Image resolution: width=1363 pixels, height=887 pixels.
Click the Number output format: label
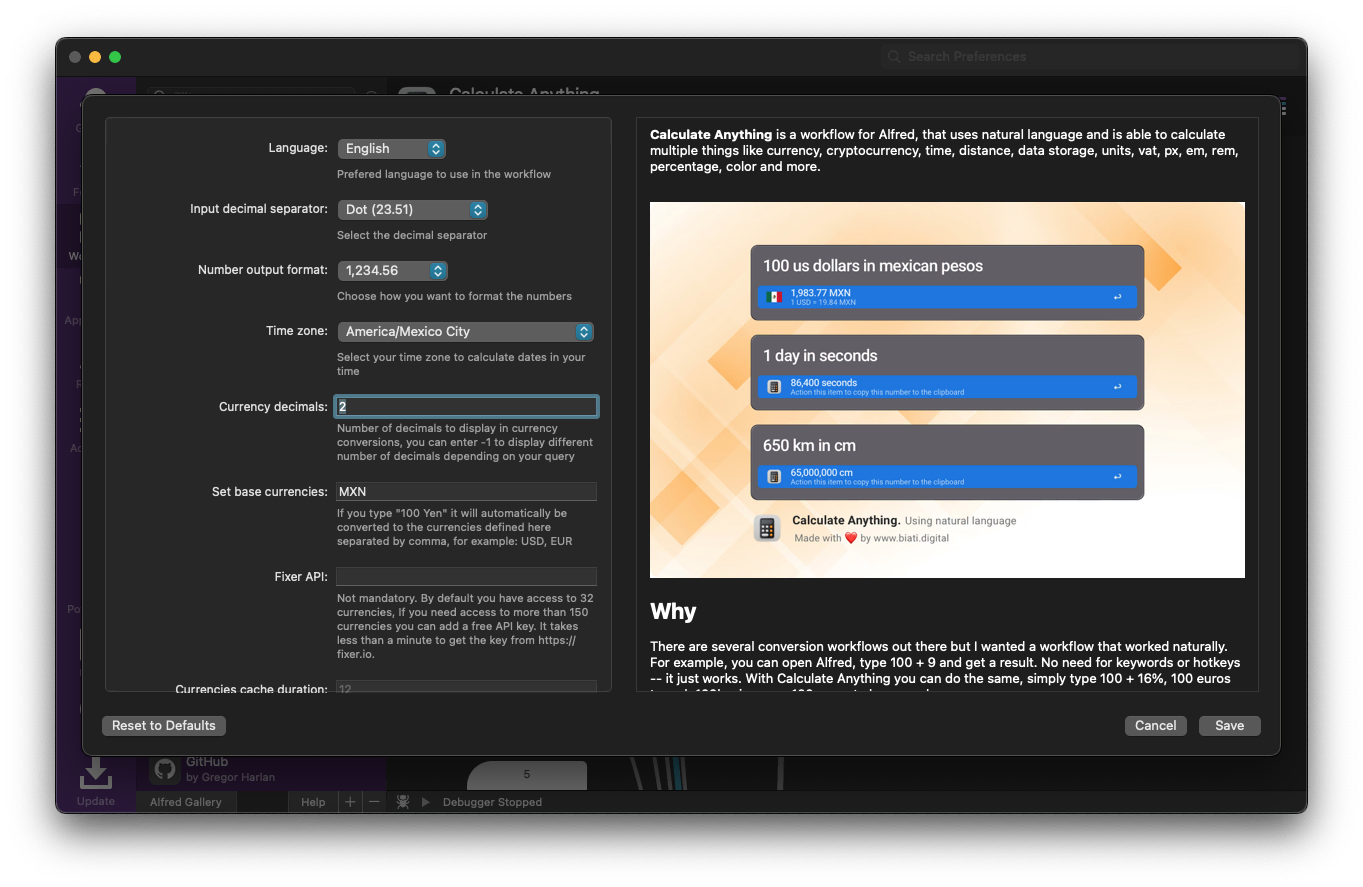[x=263, y=270]
